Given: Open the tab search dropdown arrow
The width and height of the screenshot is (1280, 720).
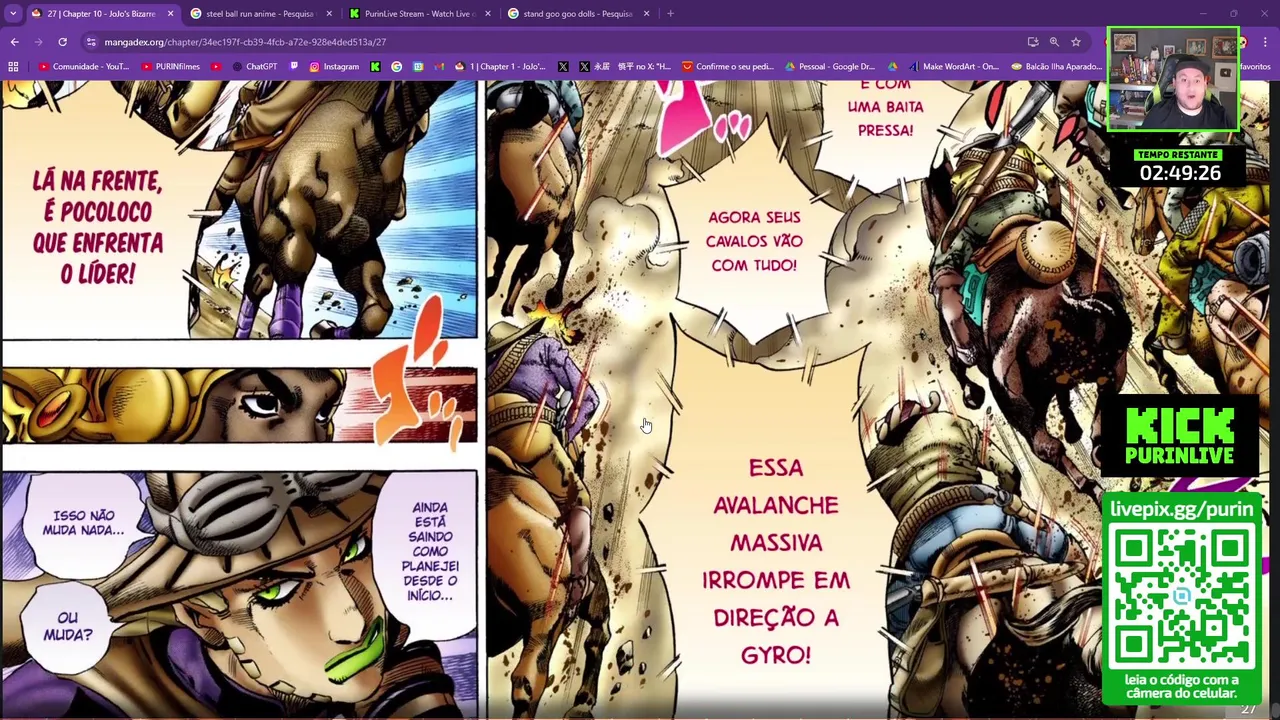Looking at the screenshot, I should click(x=13, y=14).
